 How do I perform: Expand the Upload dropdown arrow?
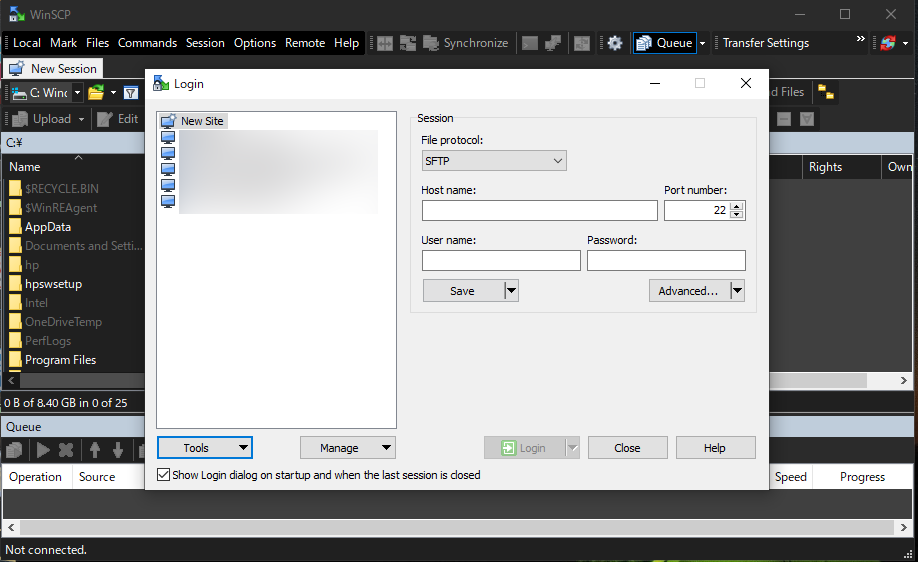(81, 119)
